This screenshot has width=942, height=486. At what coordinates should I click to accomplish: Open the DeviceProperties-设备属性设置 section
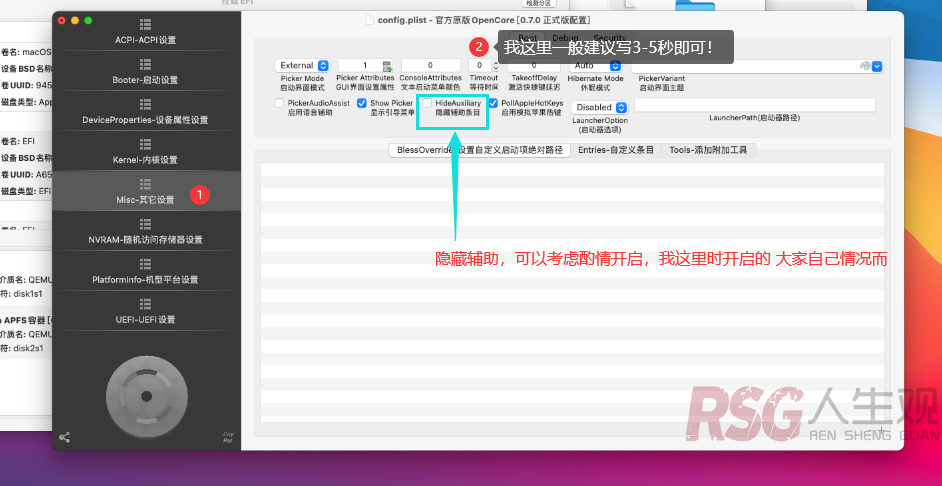tap(145, 111)
